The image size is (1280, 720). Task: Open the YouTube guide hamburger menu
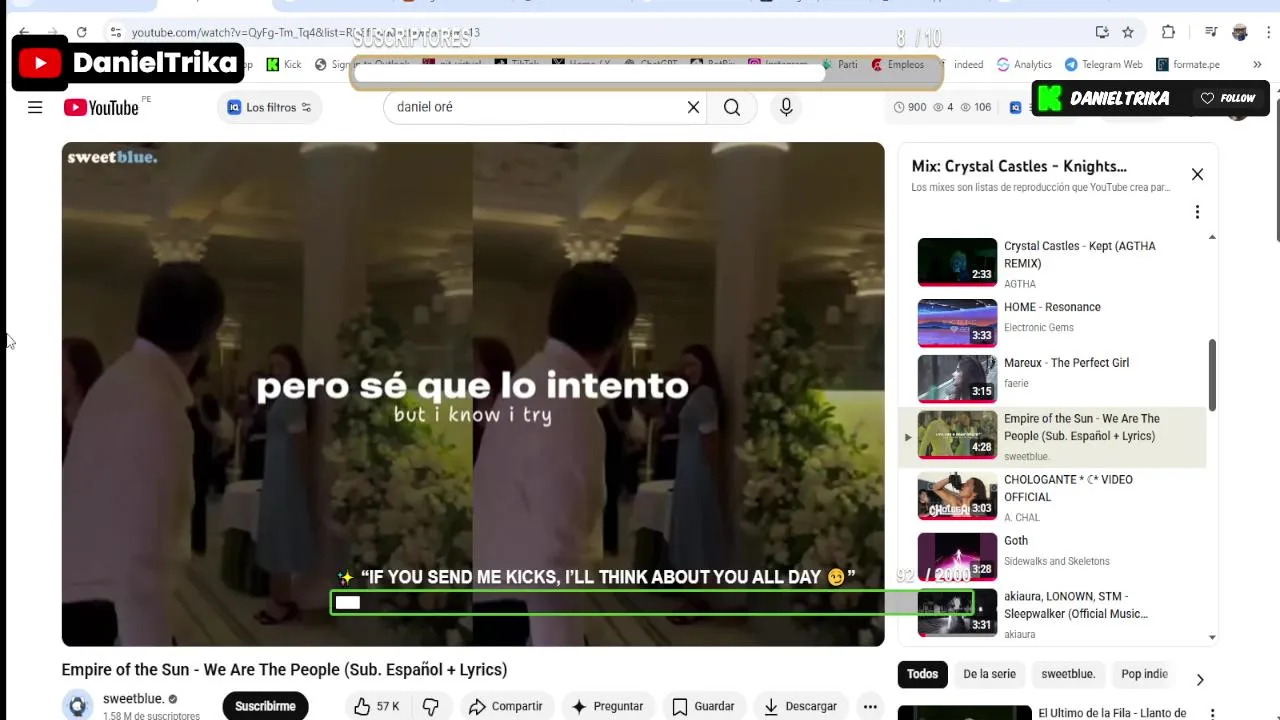click(x=35, y=107)
